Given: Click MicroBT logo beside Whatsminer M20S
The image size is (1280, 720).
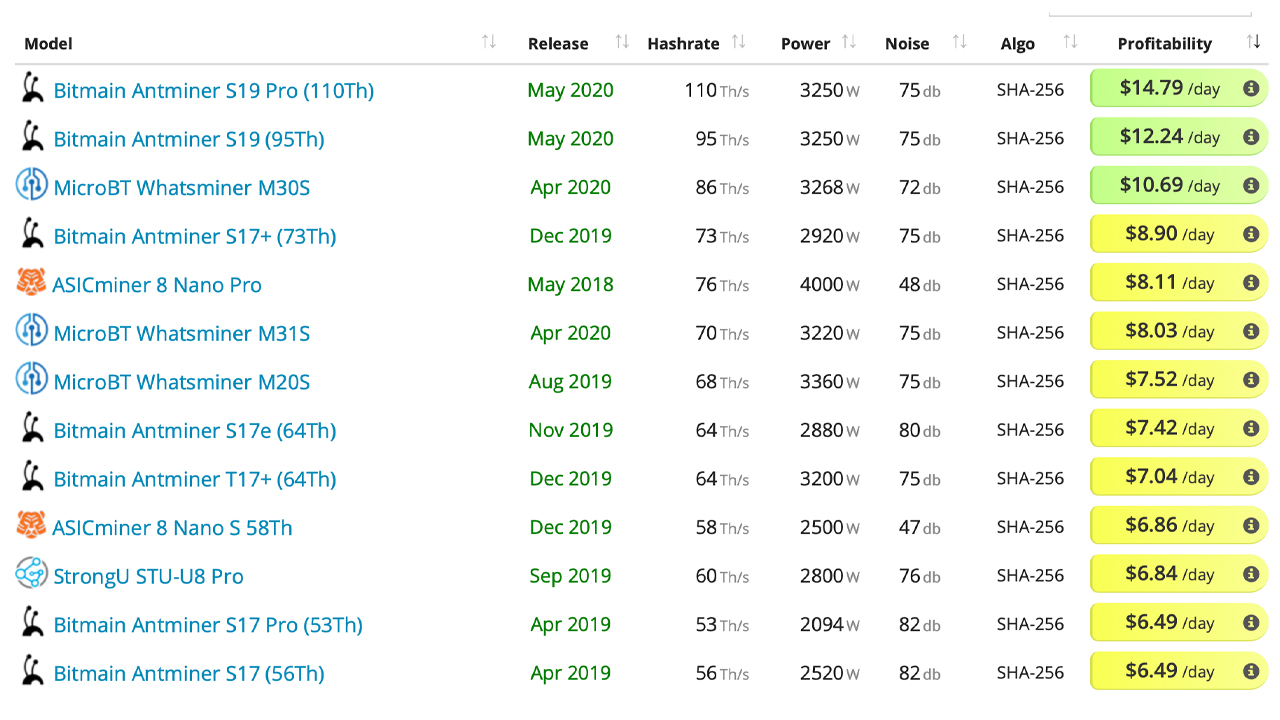Looking at the screenshot, I should click(x=32, y=380).
